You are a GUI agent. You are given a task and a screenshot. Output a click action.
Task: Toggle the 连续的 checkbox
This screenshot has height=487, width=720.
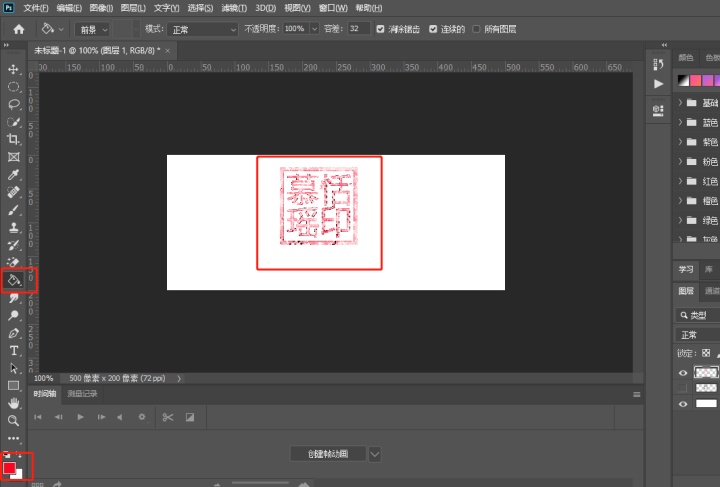(433, 29)
